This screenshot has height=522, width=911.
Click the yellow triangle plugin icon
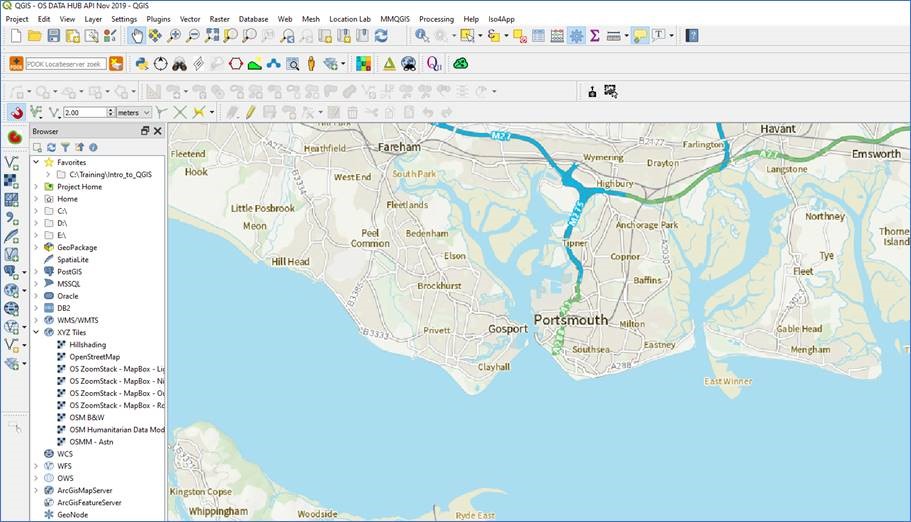[389, 64]
